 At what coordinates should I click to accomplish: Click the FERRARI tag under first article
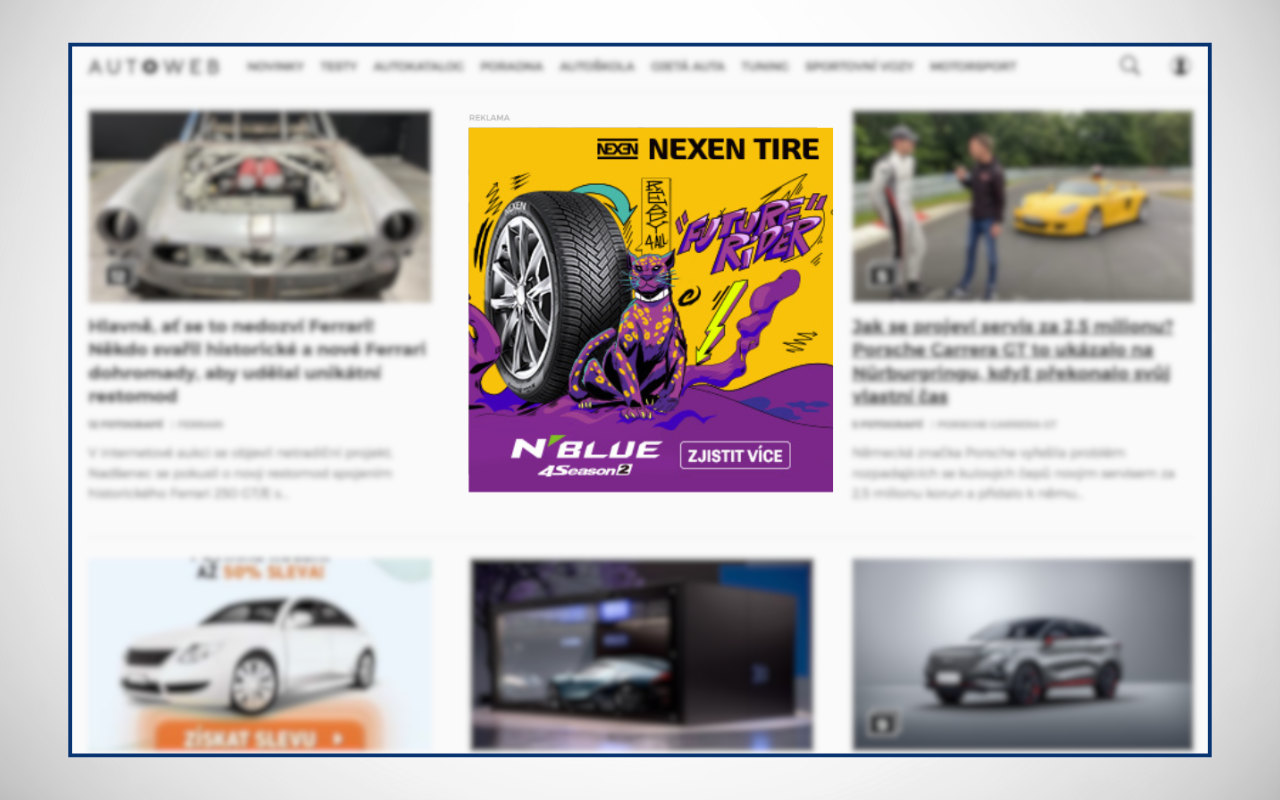pos(201,425)
